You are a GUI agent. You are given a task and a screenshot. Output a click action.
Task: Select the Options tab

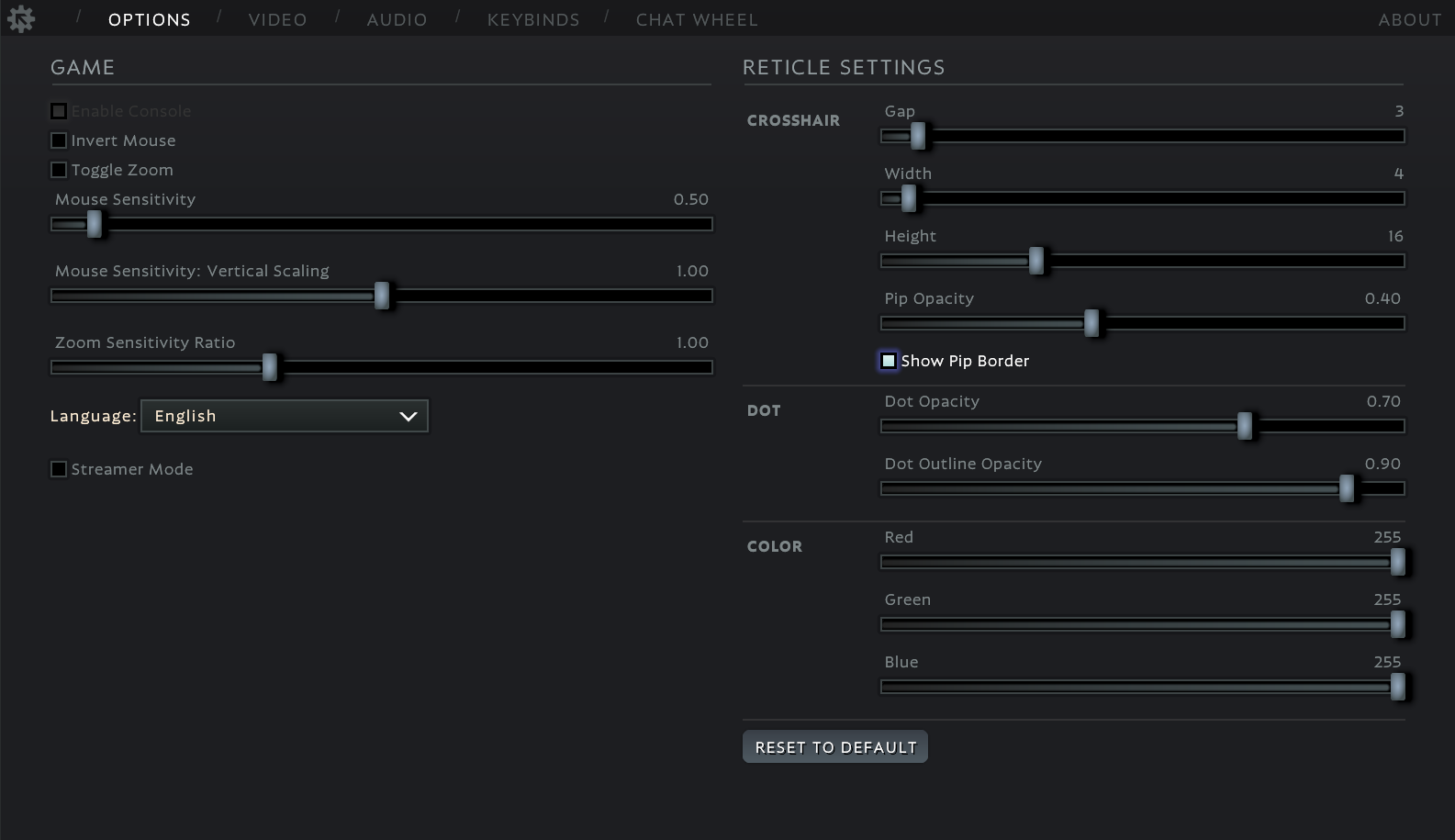[x=149, y=19]
